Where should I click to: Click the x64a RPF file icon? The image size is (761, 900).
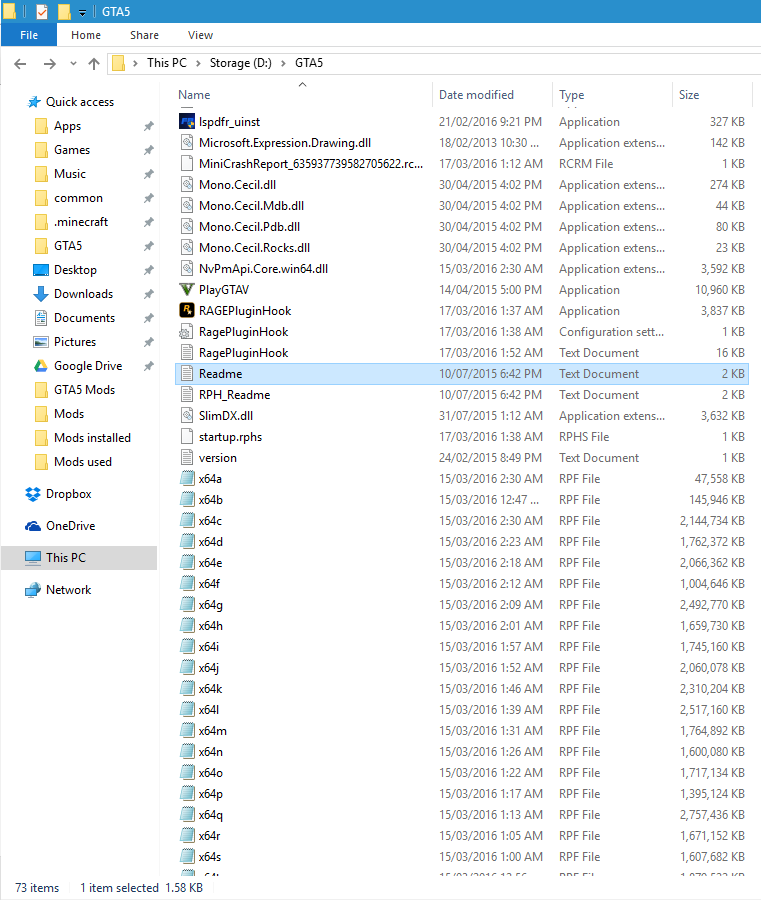click(187, 479)
